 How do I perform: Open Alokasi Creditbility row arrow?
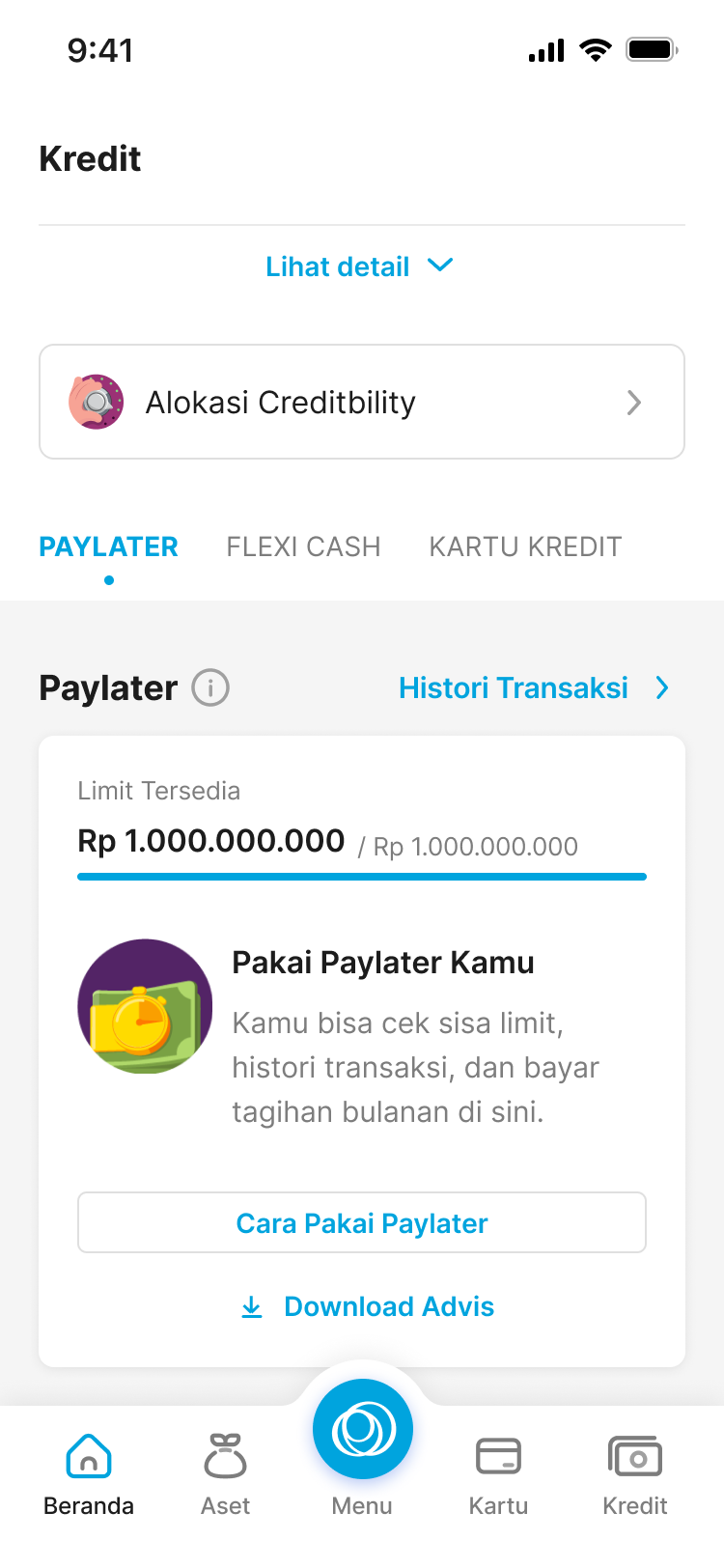click(634, 403)
